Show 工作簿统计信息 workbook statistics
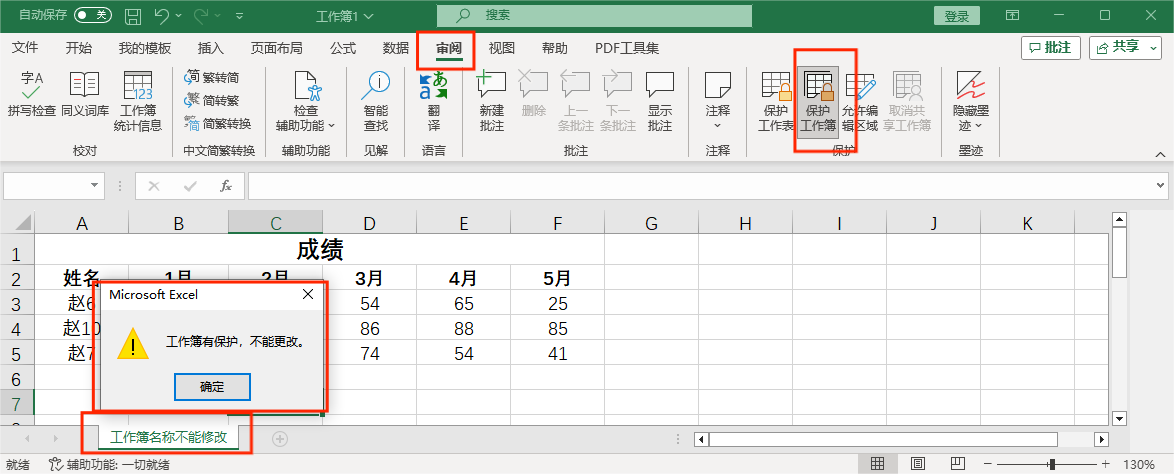This screenshot has width=1174, height=474. tap(138, 102)
